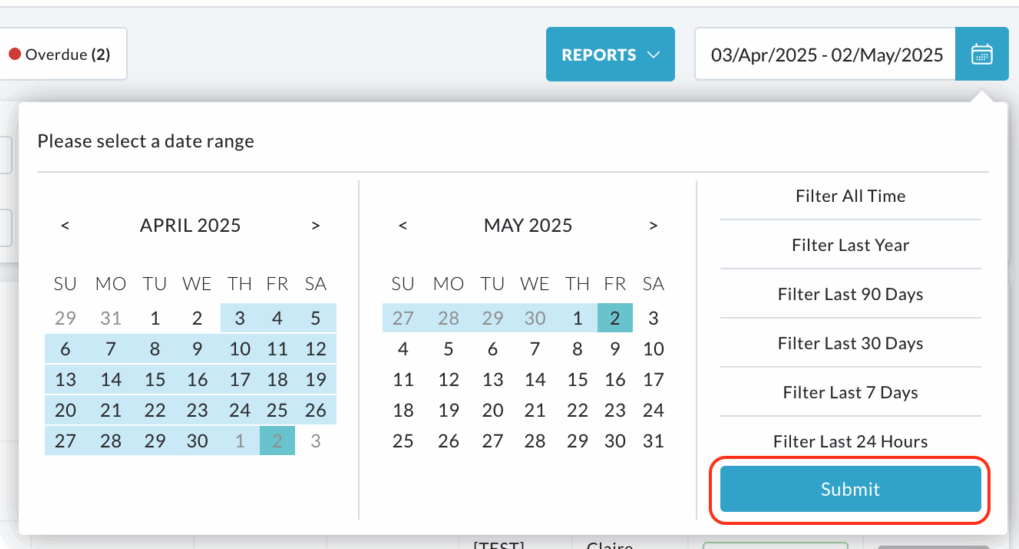Pick Filter Last 7 Days
The width and height of the screenshot is (1019, 549).
(850, 392)
